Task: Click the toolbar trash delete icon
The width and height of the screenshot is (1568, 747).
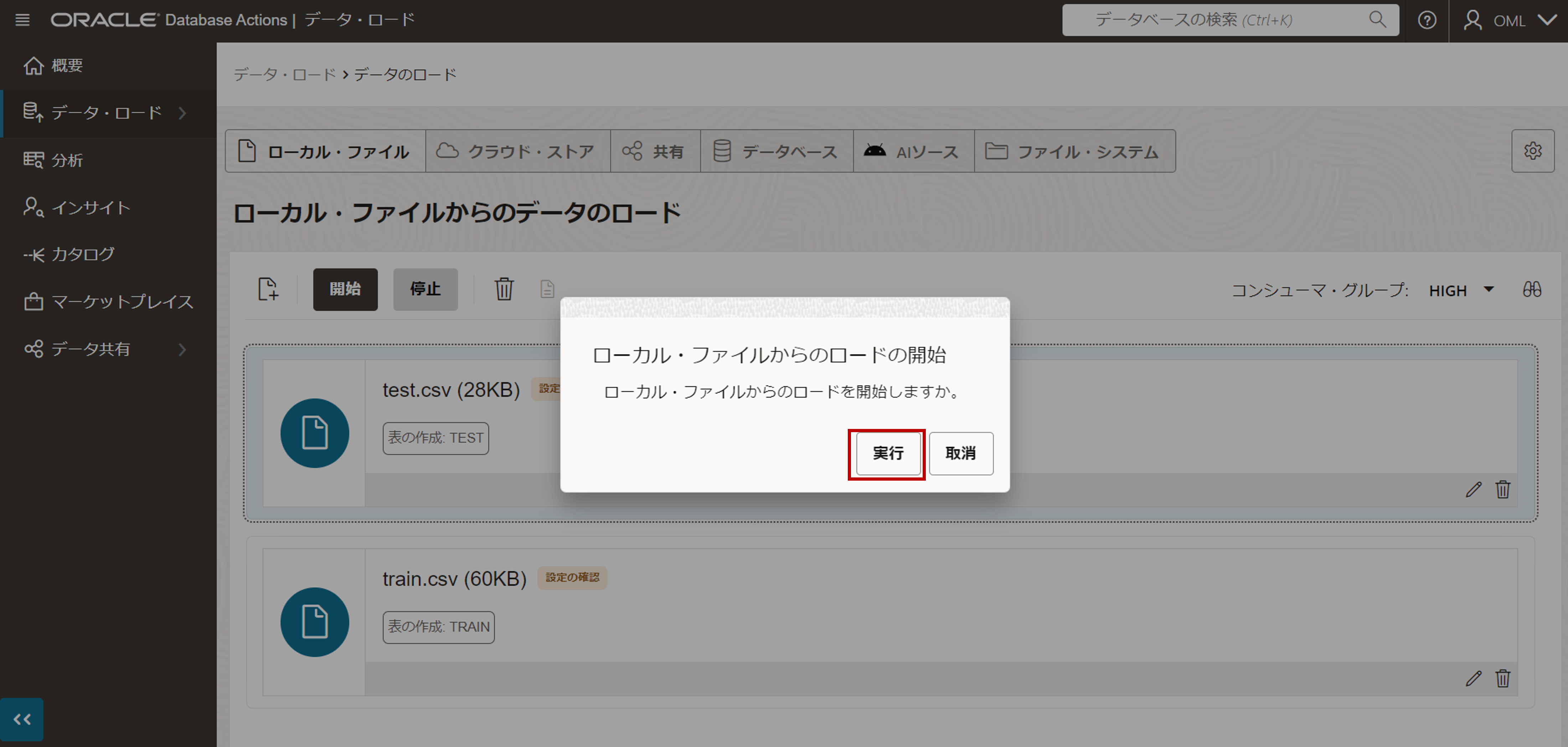Action: click(x=504, y=289)
